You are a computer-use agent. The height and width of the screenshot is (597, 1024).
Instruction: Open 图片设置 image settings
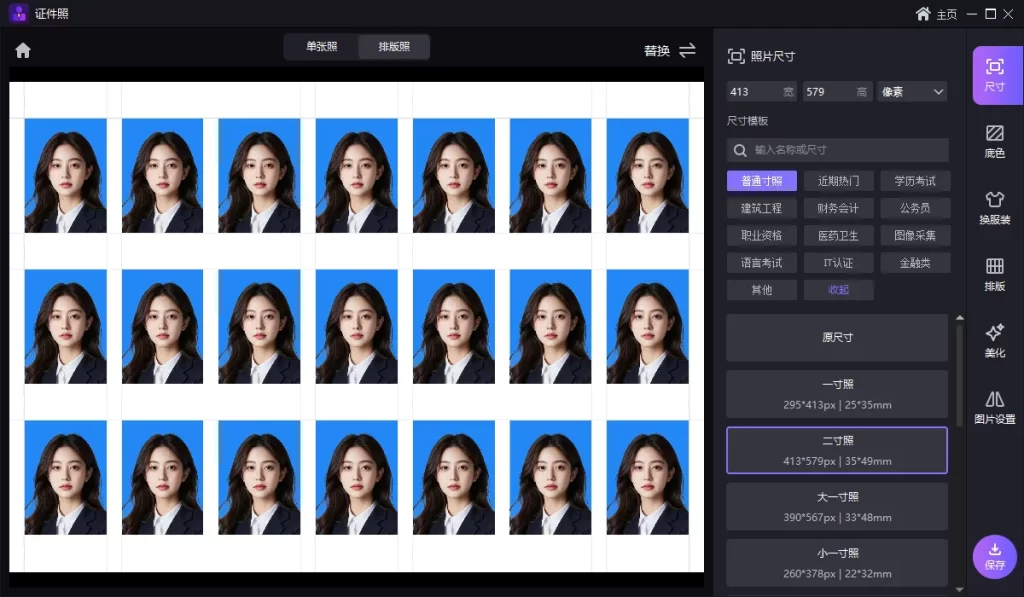click(994, 407)
